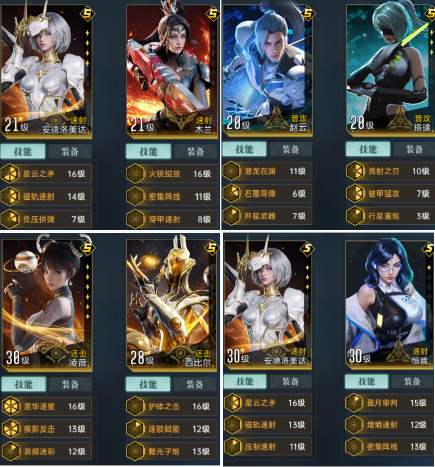This screenshot has width=435, height=467.
Task: Click the 增幅速射 12级 skill row
Action: [x=387, y=424]
